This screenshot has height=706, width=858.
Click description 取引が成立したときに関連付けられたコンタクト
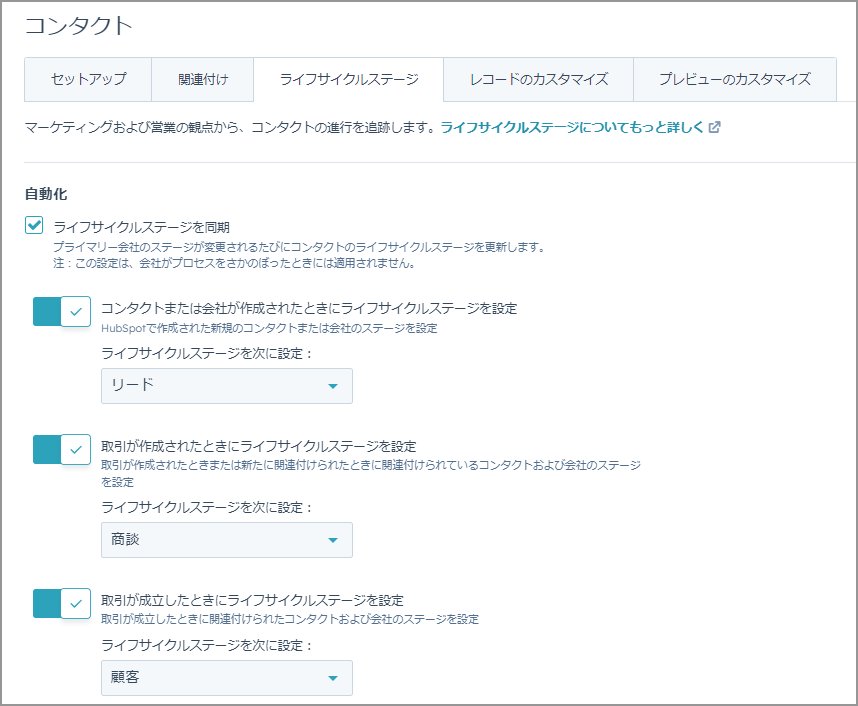pyautogui.click(x=290, y=620)
